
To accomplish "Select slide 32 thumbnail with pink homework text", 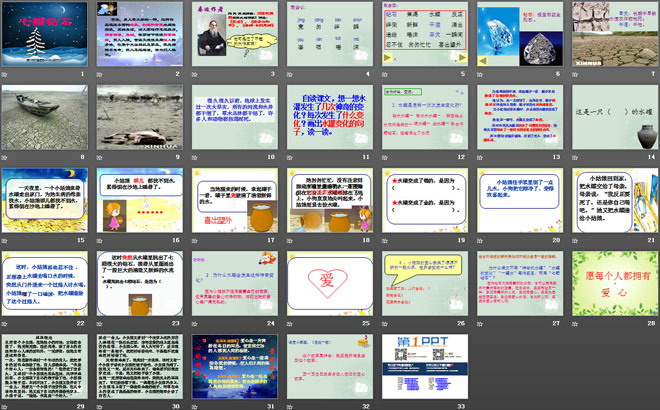I will point(330,367).
